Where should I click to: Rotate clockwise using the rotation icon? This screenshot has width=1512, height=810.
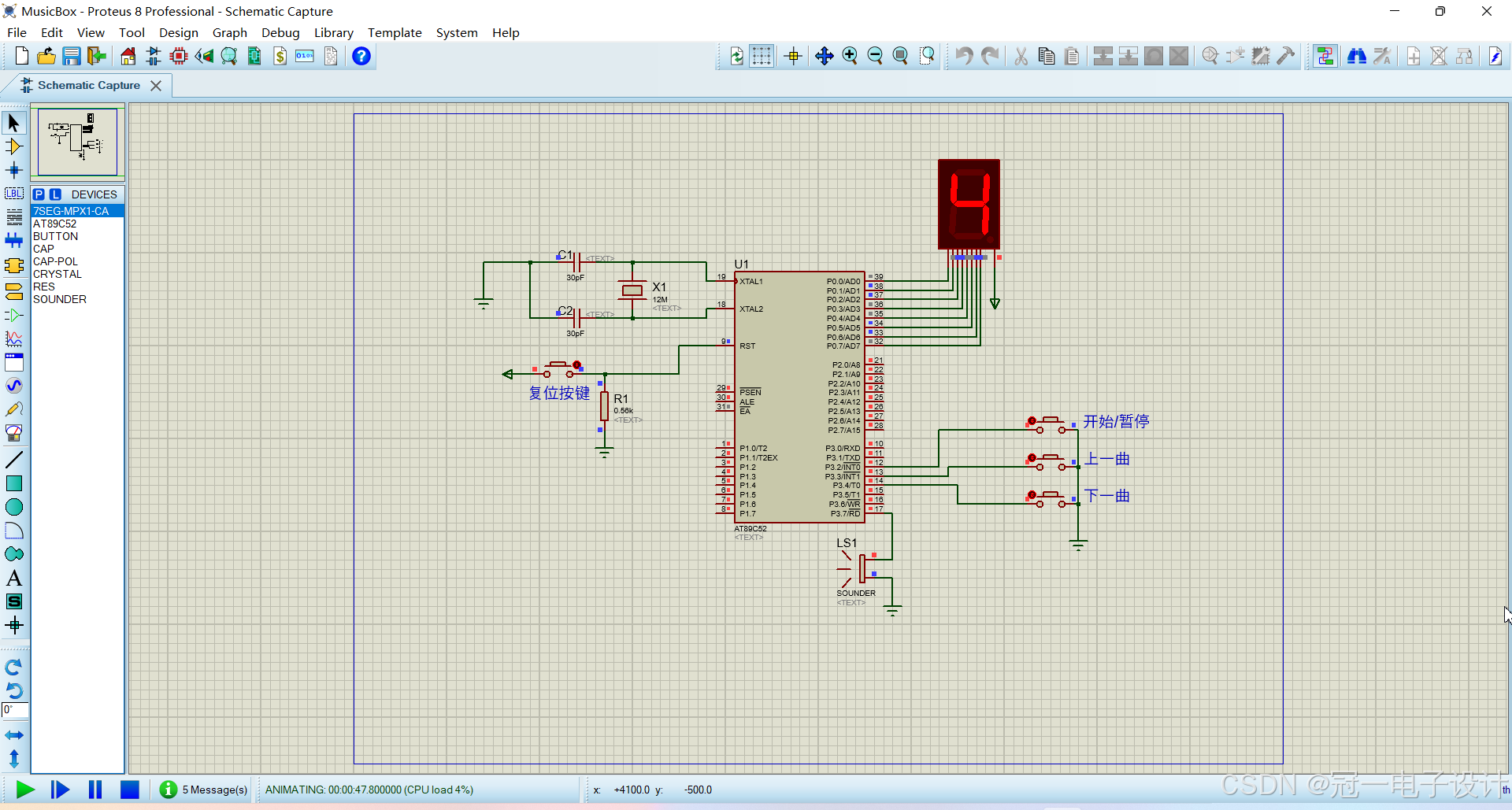pos(14,668)
